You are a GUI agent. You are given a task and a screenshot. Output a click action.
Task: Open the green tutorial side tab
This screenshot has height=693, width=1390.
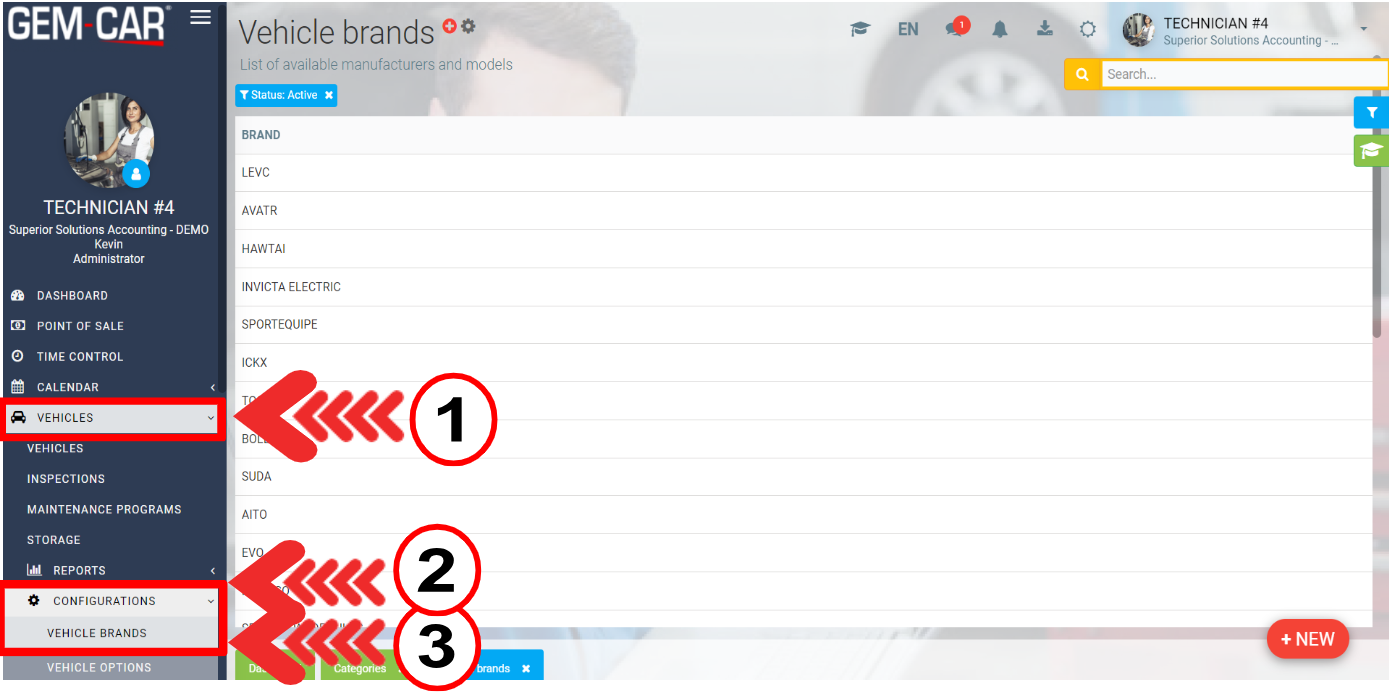coord(1372,151)
